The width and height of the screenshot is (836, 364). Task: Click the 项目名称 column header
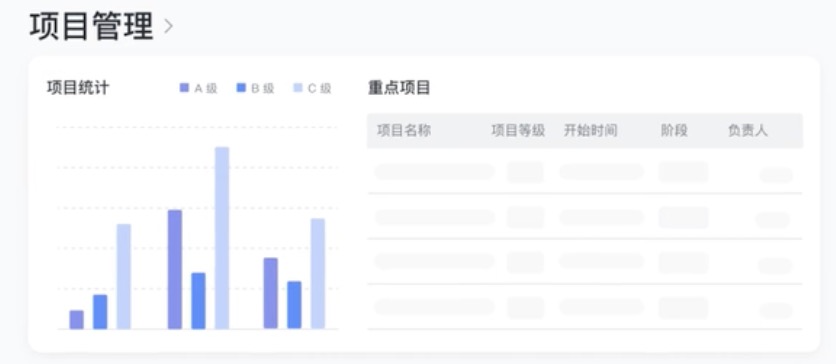pos(404,131)
